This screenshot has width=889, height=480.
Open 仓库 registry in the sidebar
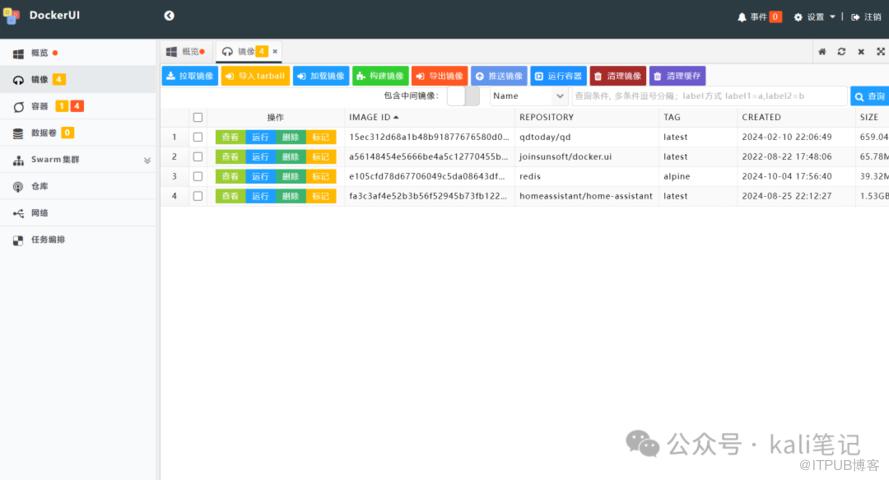coord(78,186)
